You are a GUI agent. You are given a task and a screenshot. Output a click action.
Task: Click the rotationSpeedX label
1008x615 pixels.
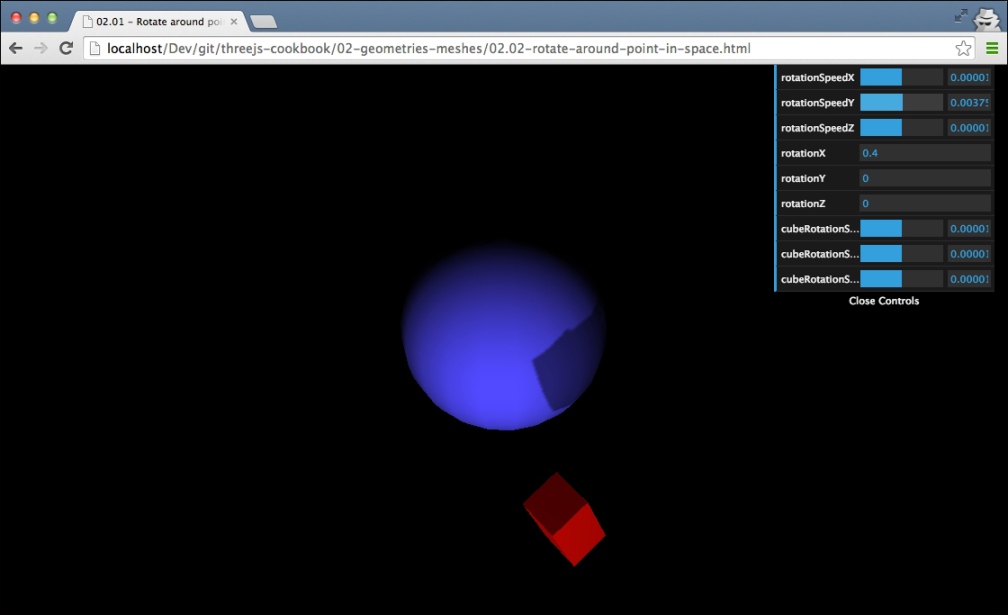tap(817, 78)
